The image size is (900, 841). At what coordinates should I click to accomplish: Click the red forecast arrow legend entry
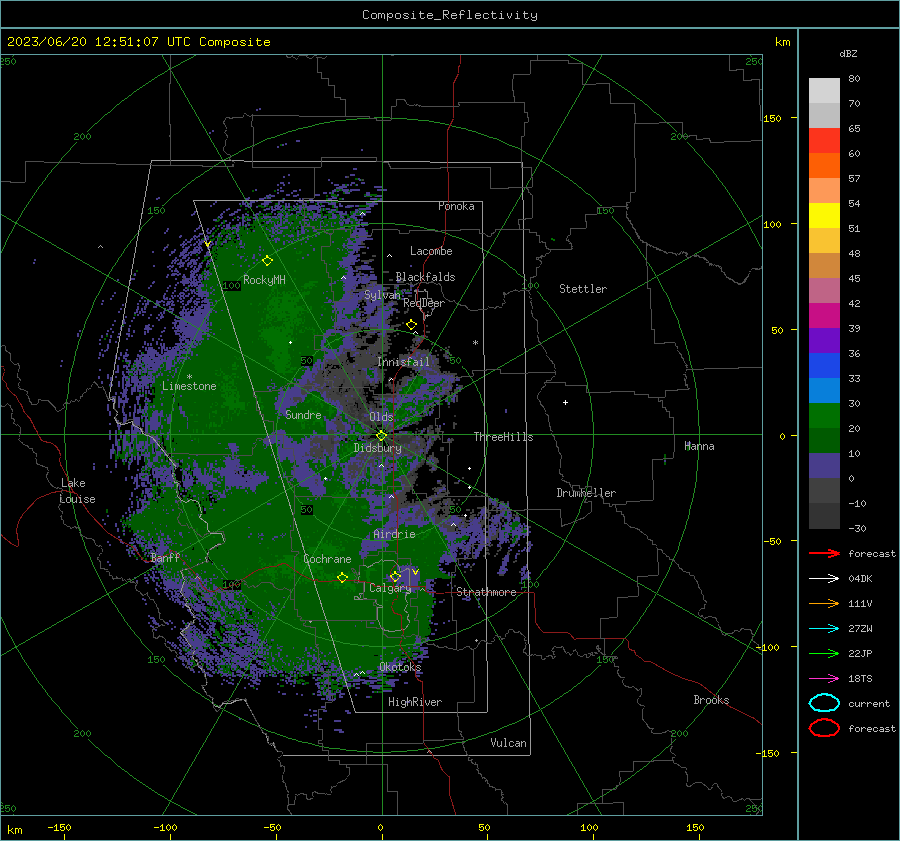[824, 553]
